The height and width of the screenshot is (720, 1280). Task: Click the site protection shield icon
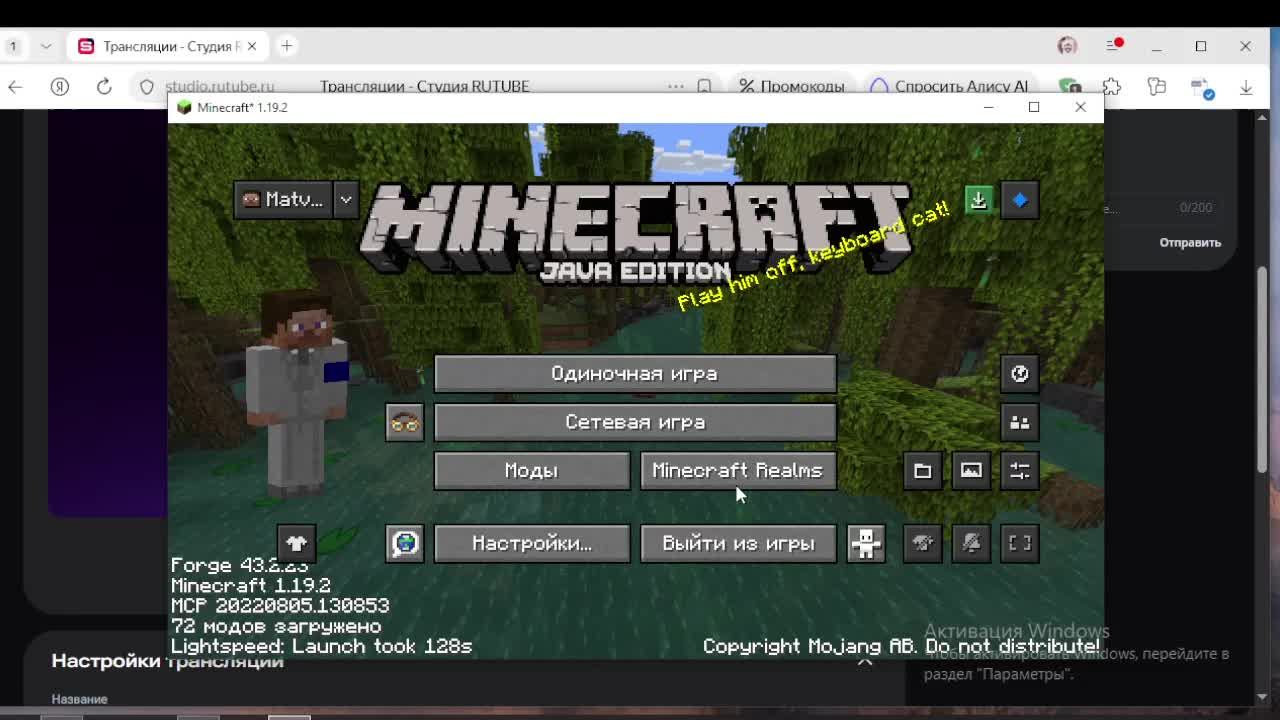pyautogui.click(x=147, y=87)
